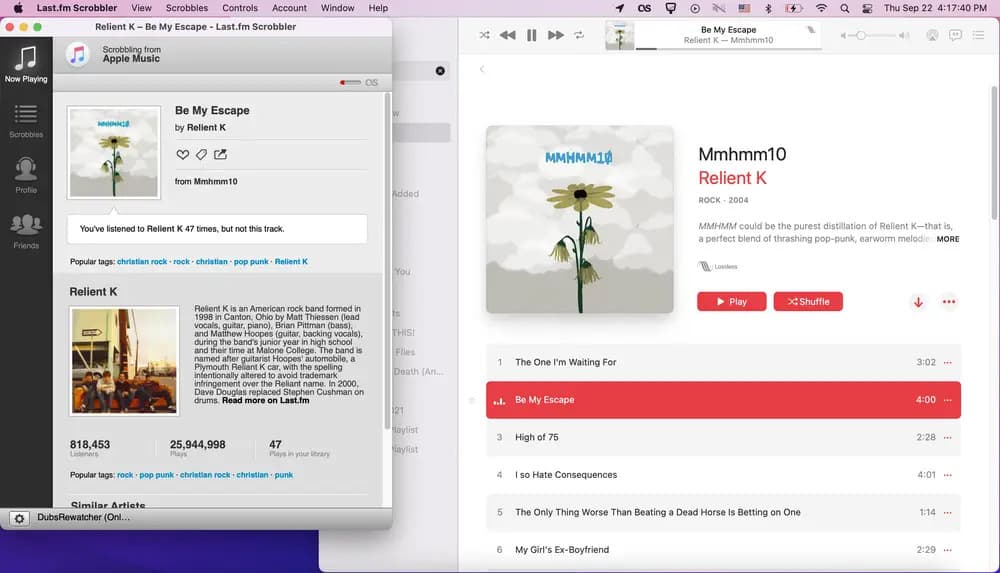1000x573 pixels.
Task: Open the pop punk tag under track info
Action: click(251, 262)
